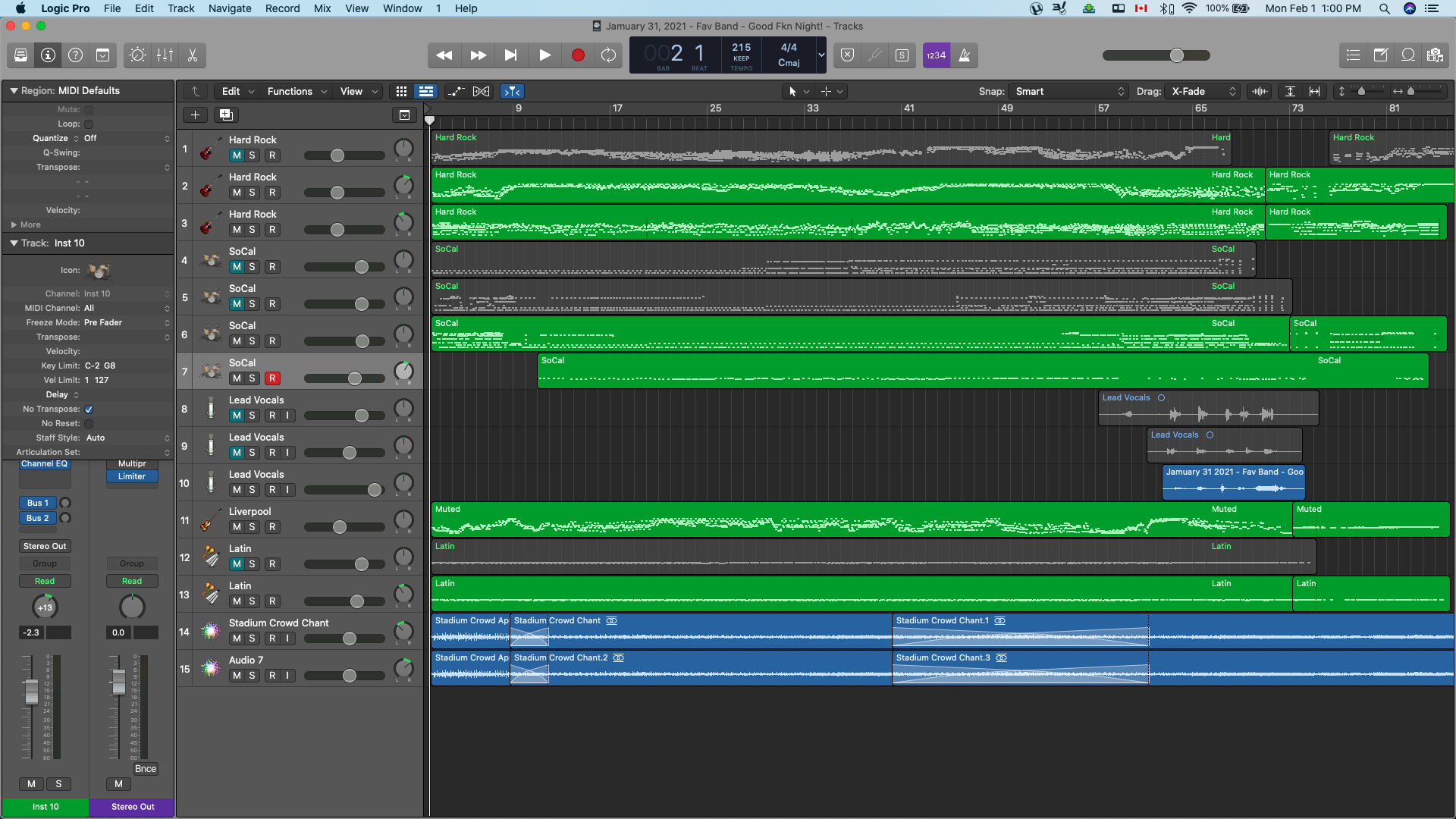This screenshot has height=819, width=1456.
Task: Open the Media Browser icon
Action: coord(1435,55)
